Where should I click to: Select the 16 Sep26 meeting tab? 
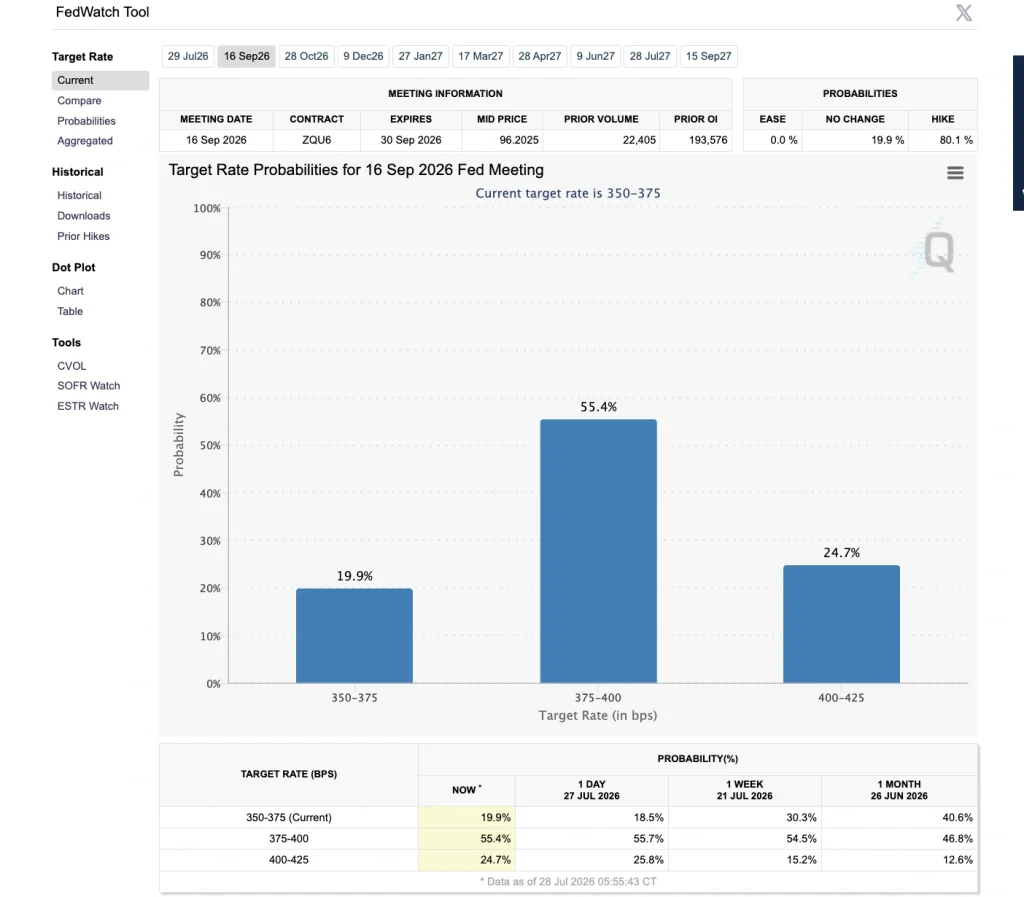[246, 56]
